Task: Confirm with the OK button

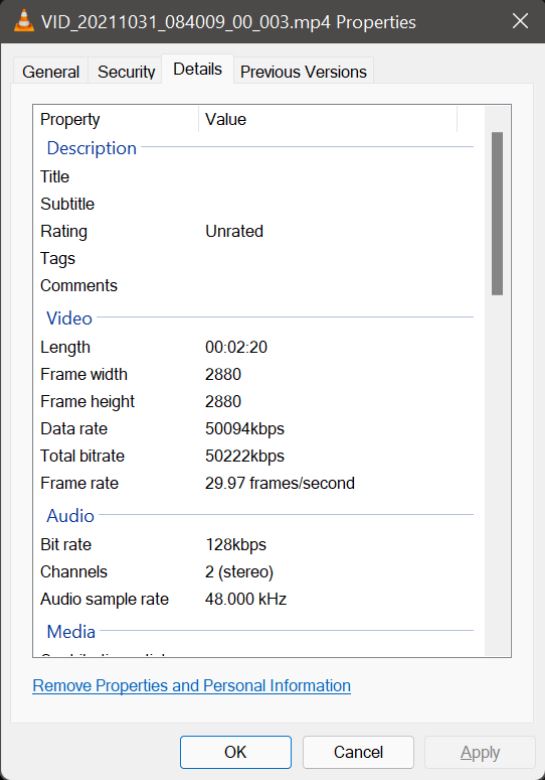Action: [x=236, y=752]
